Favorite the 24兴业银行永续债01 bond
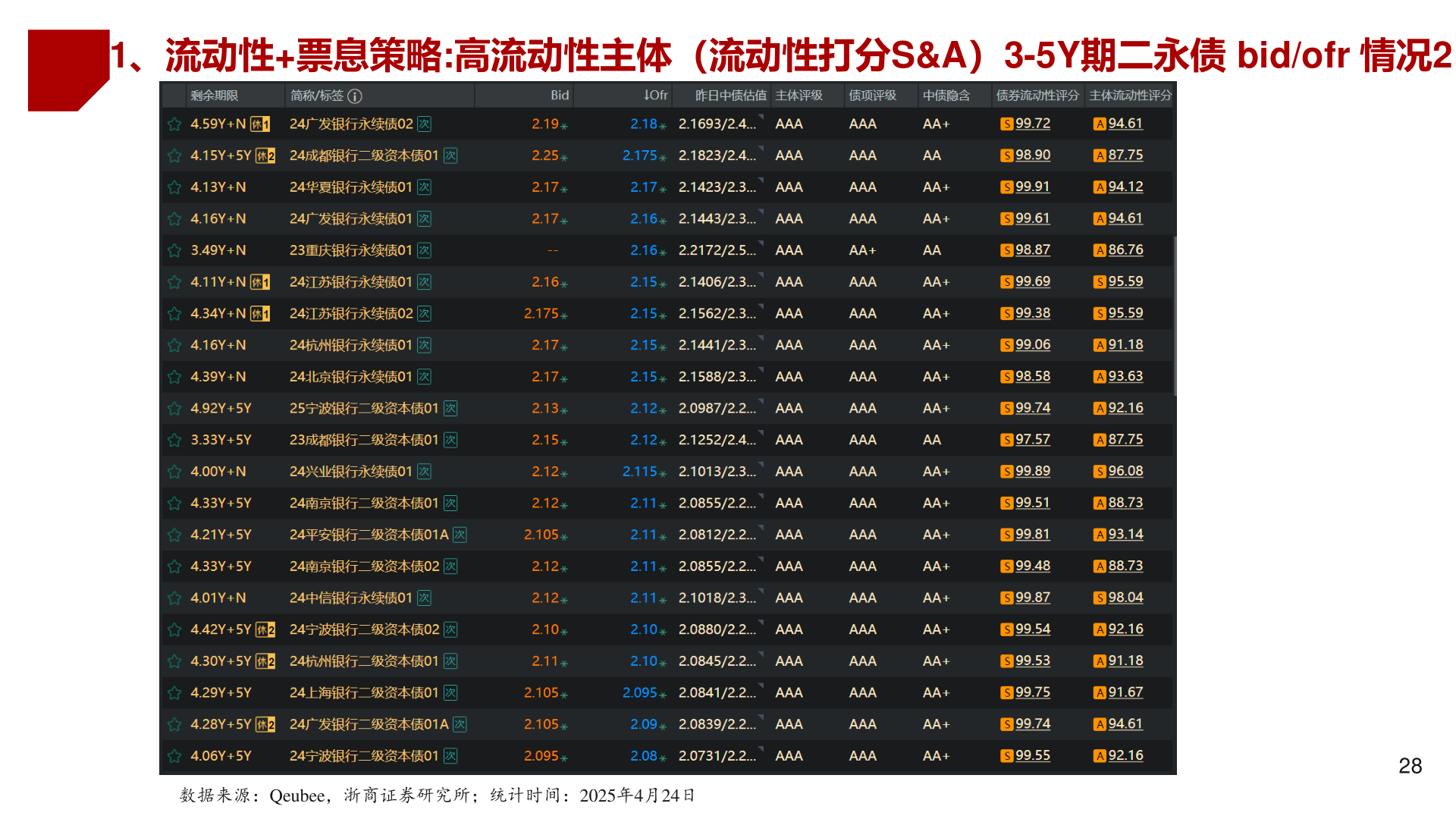 point(174,472)
